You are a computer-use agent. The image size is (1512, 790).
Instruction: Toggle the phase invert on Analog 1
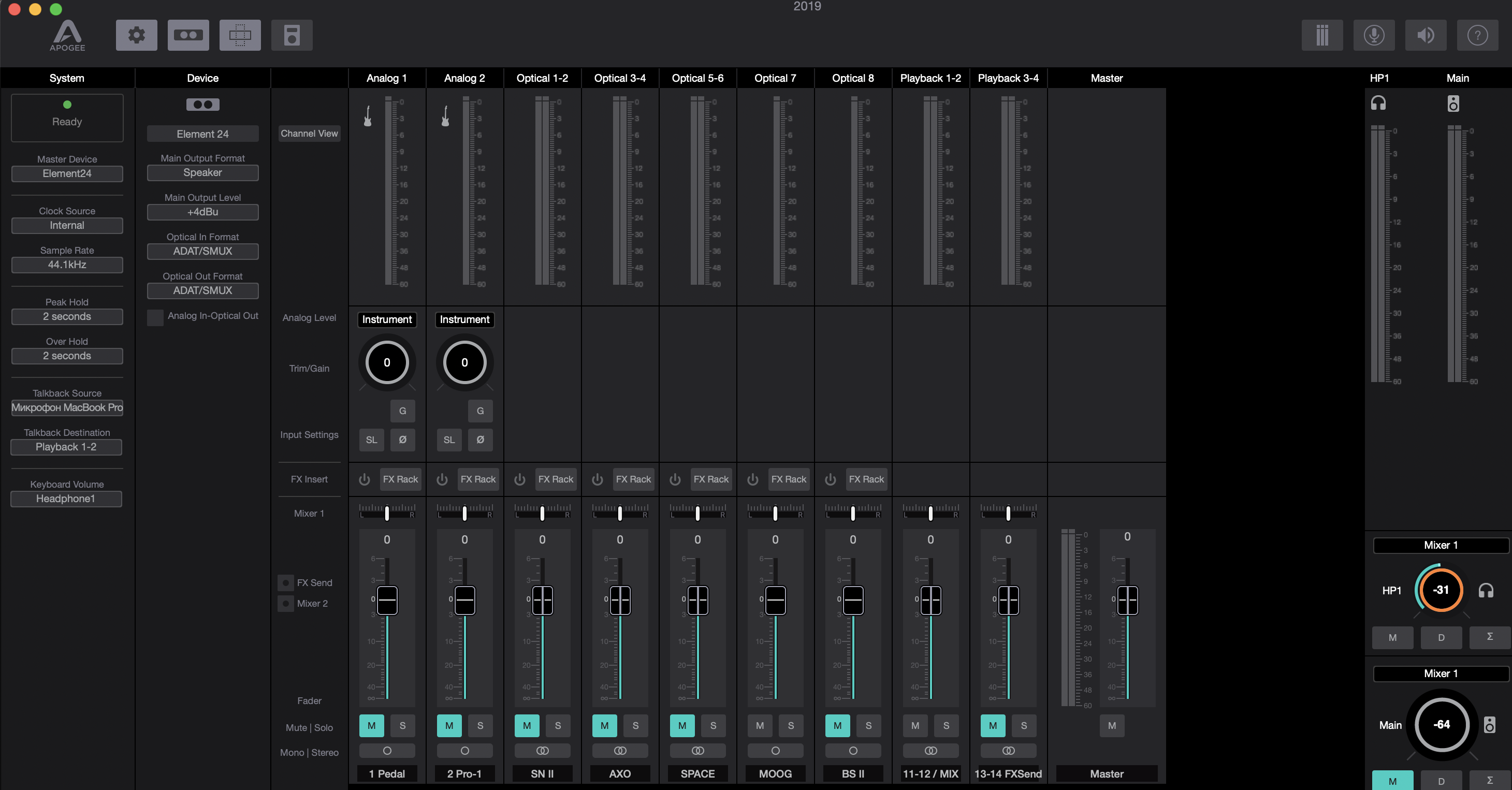coord(403,440)
